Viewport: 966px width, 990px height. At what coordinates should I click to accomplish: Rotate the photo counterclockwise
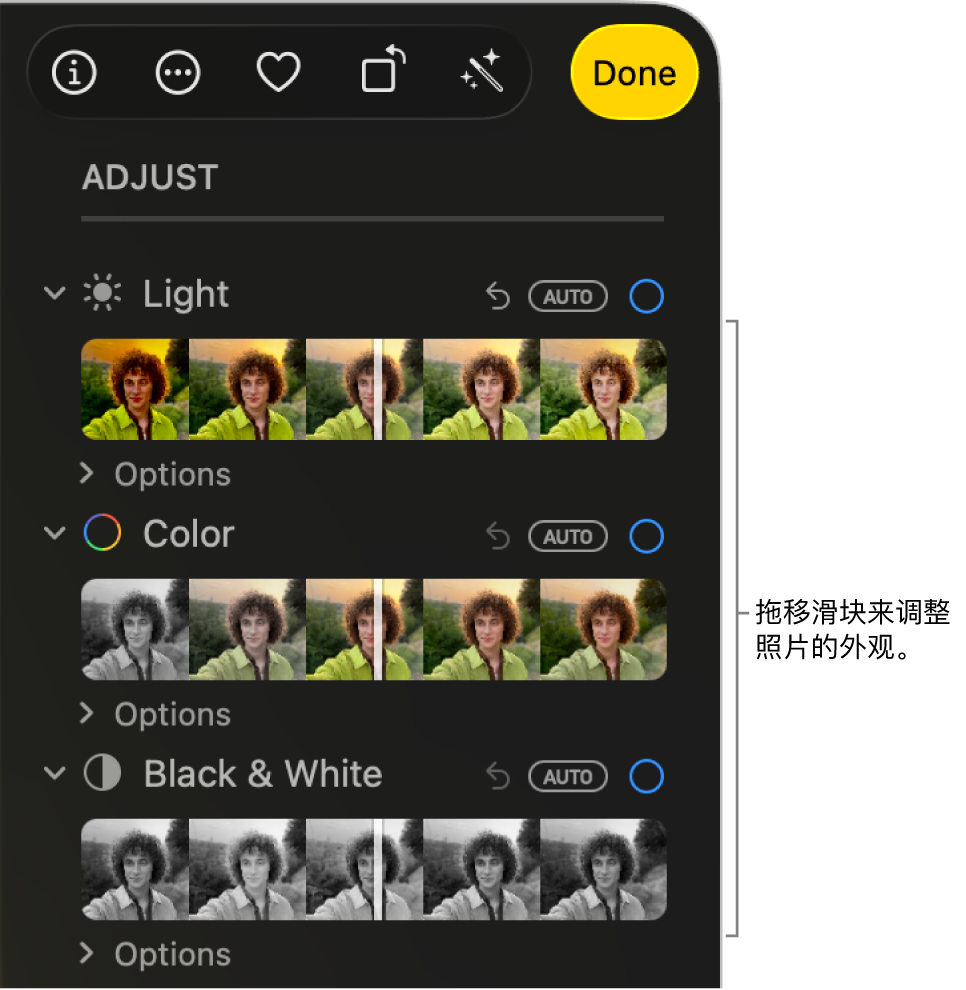[x=382, y=69]
